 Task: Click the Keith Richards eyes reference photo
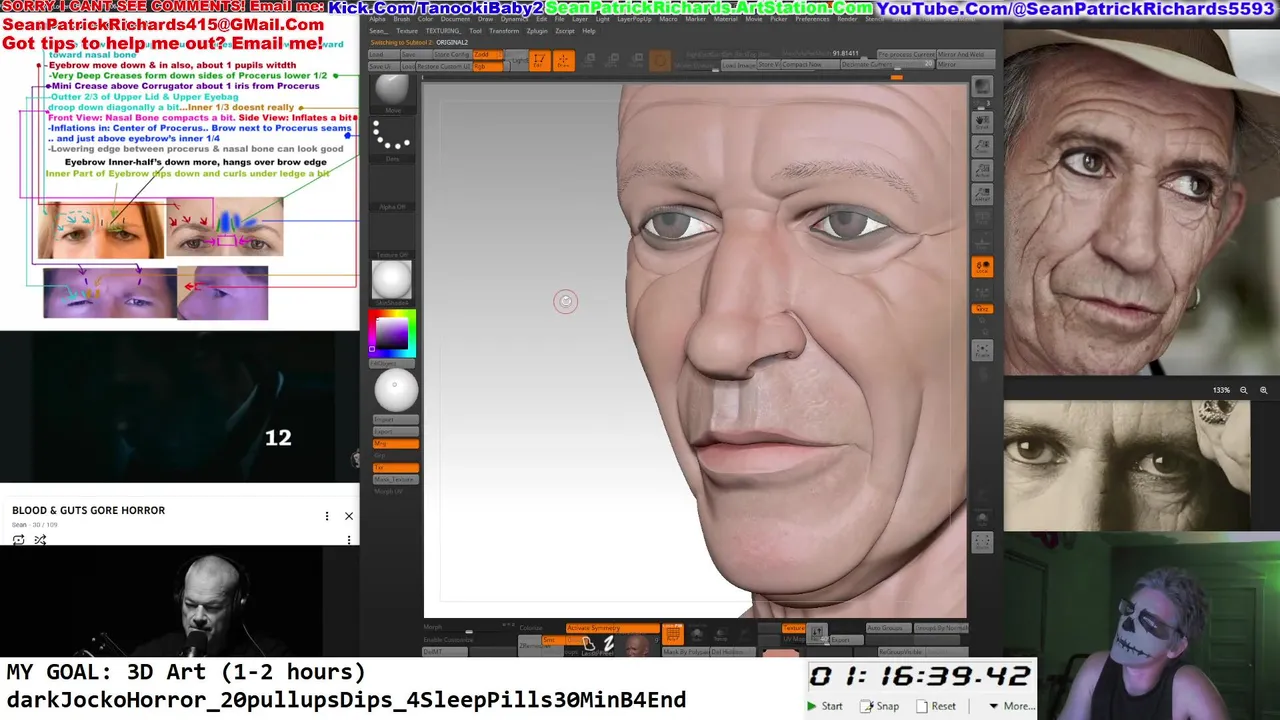point(1127,465)
